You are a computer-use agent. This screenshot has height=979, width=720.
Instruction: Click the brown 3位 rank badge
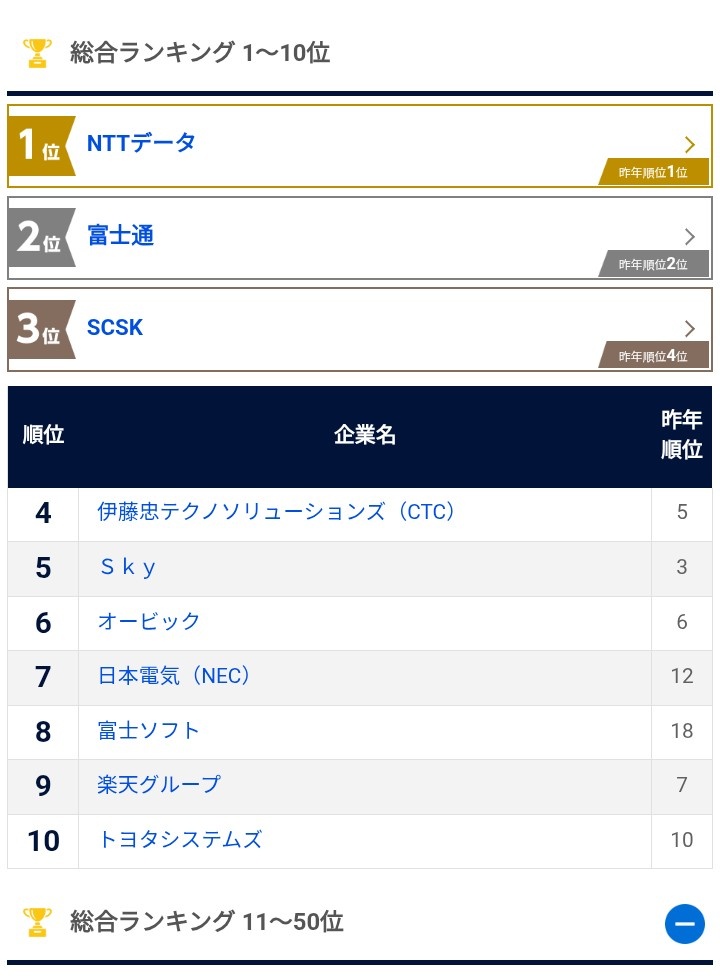[x=40, y=329]
